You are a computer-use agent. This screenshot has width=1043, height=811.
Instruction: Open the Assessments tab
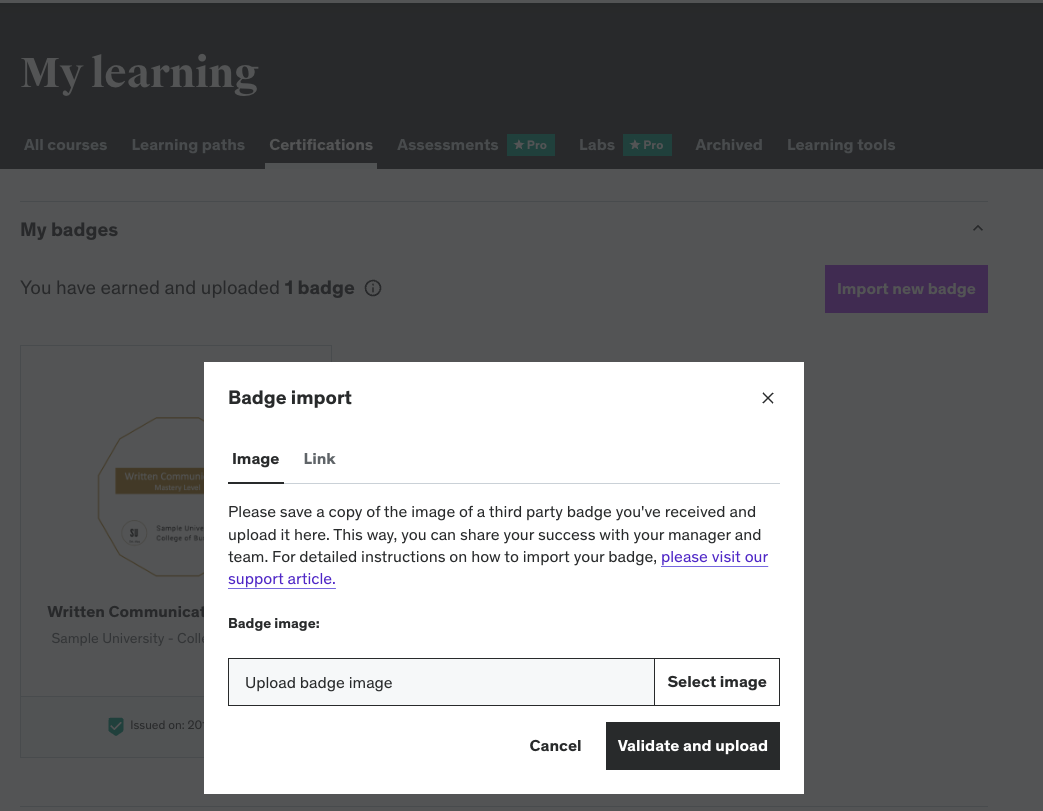(x=447, y=145)
